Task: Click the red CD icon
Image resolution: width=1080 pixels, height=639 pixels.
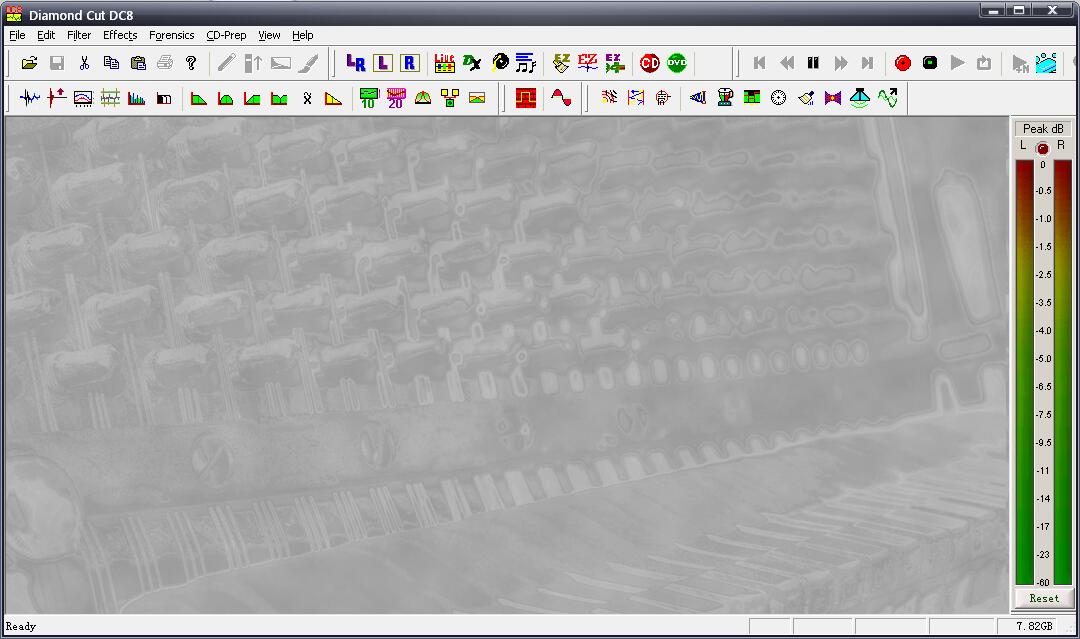Action: coord(650,63)
